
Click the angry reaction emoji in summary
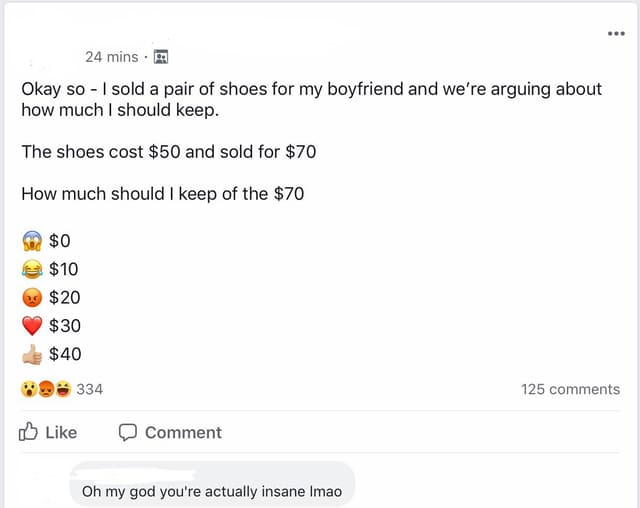tap(46, 389)
